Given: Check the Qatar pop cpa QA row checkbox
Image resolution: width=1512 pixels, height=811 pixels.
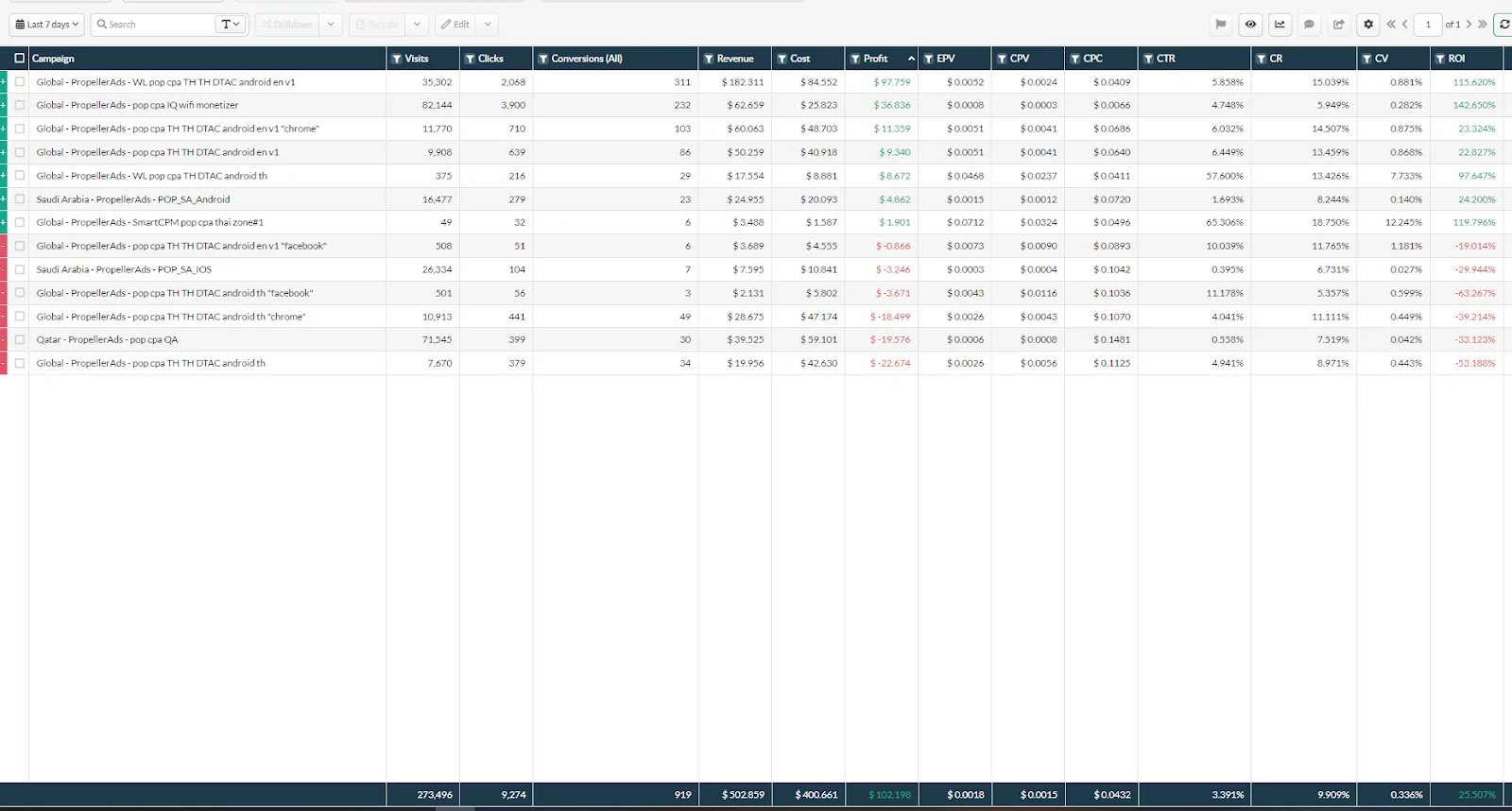Looking at the screenshot, I should point(19,339).
